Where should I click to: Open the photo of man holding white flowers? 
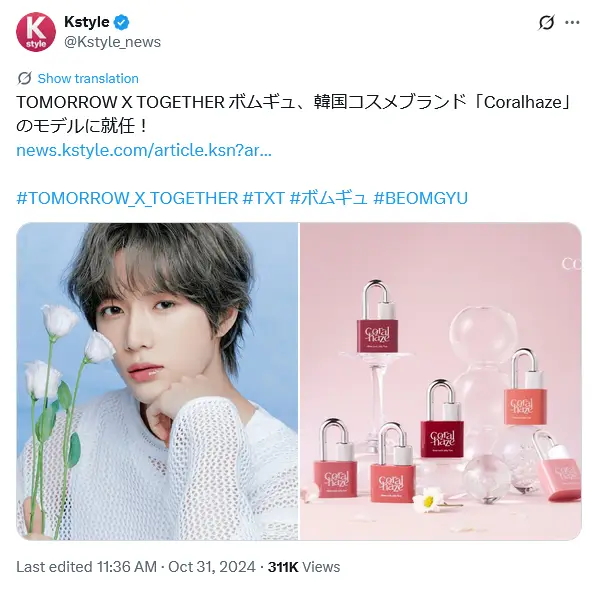(157, 381)
